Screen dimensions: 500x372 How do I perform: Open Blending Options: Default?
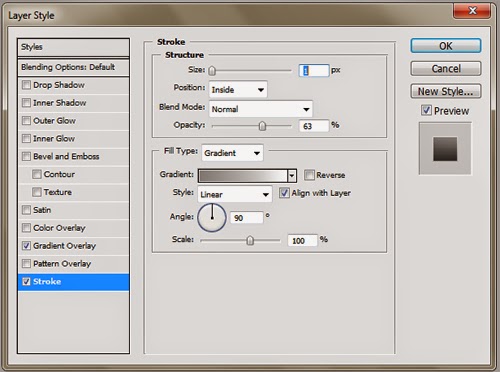pyautogui.click(x=73, y=67)
